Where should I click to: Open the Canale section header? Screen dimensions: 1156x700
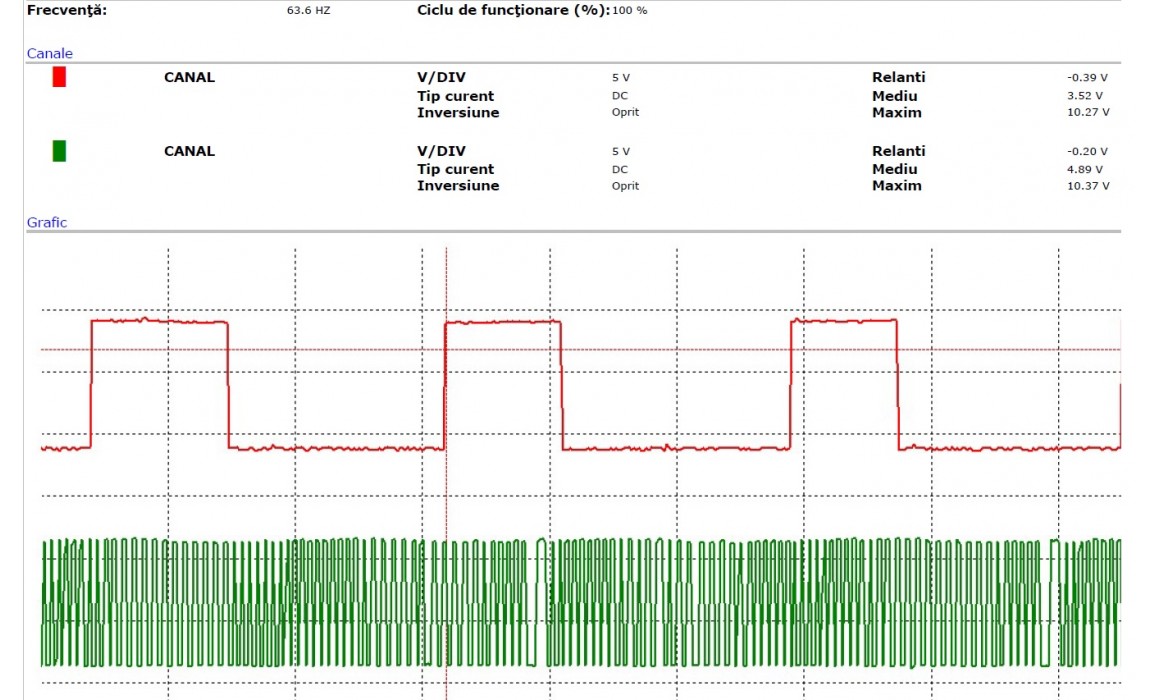(49, 53)
